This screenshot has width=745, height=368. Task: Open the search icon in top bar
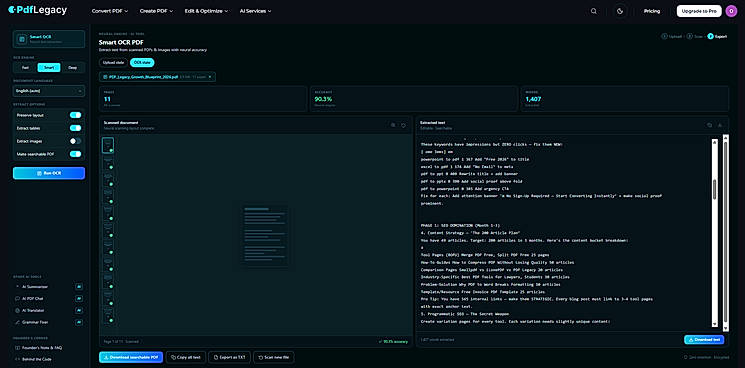pyautogui.click(x=593, y=11)
